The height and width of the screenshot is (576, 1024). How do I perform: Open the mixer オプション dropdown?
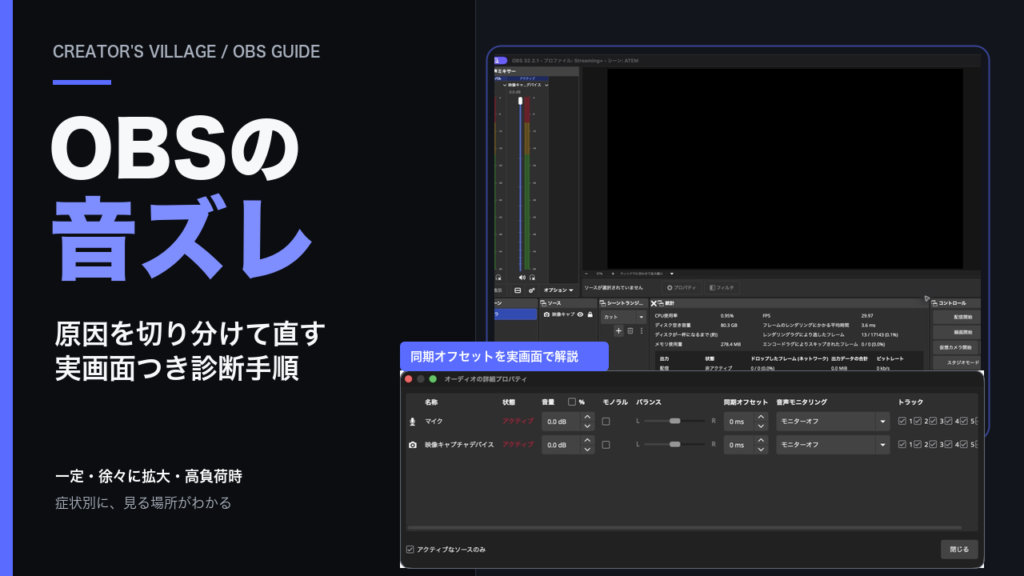click(x=558, y=290)
